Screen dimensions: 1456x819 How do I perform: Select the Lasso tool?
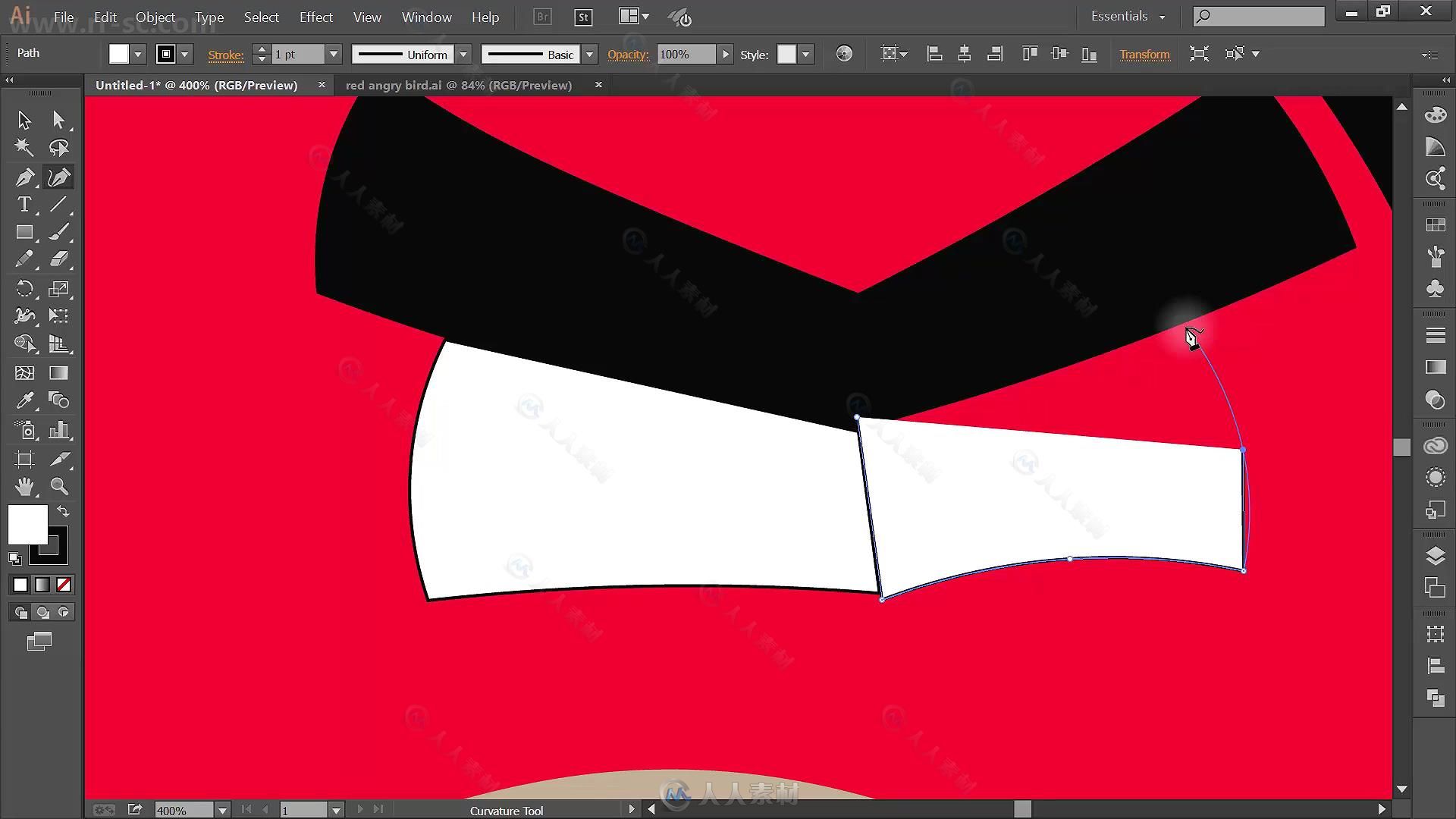tap(58, 148)
